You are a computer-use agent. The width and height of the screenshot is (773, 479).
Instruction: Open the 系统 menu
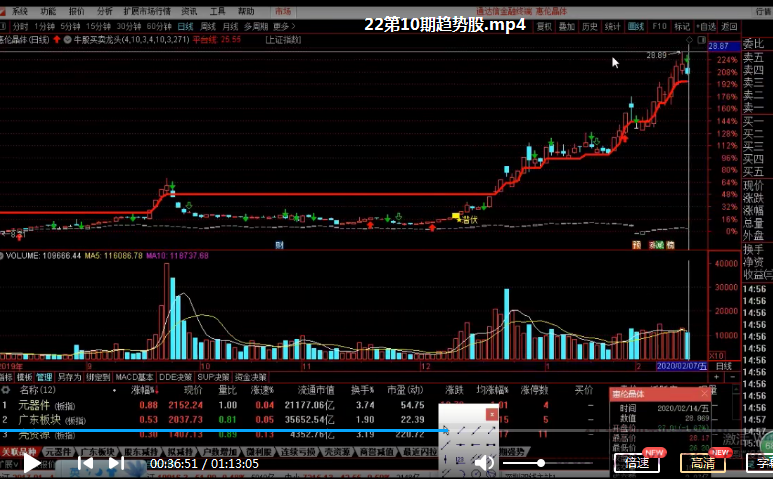(x=20, y=11)
